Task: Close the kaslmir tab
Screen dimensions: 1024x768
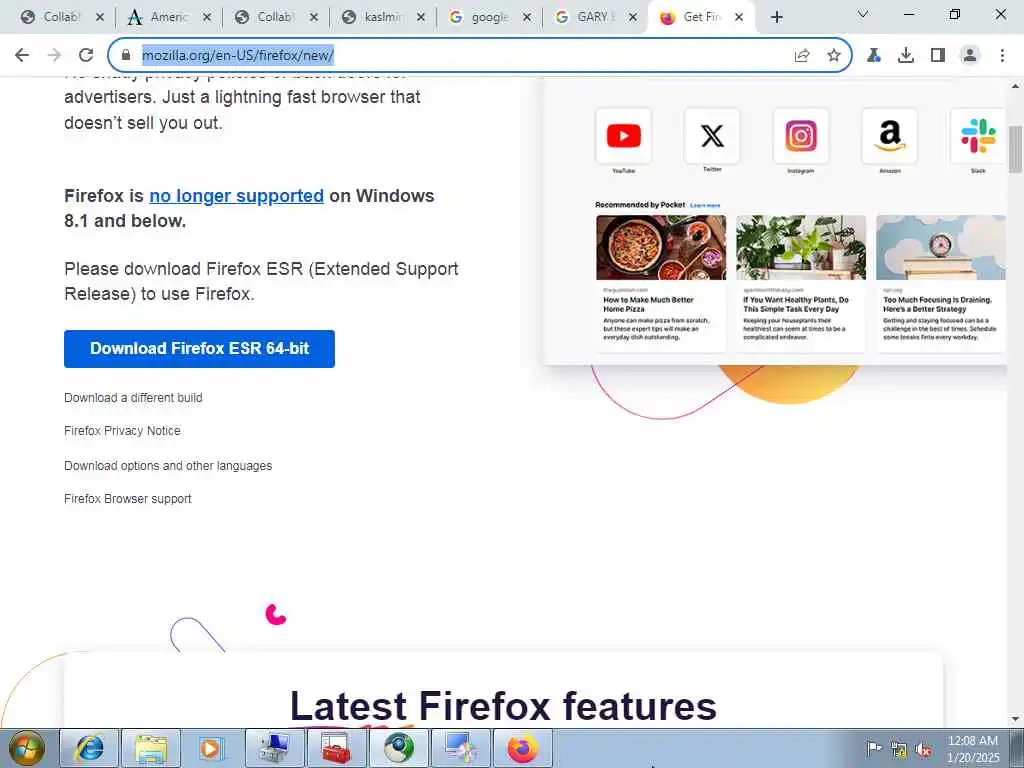Action: point(421,17)
